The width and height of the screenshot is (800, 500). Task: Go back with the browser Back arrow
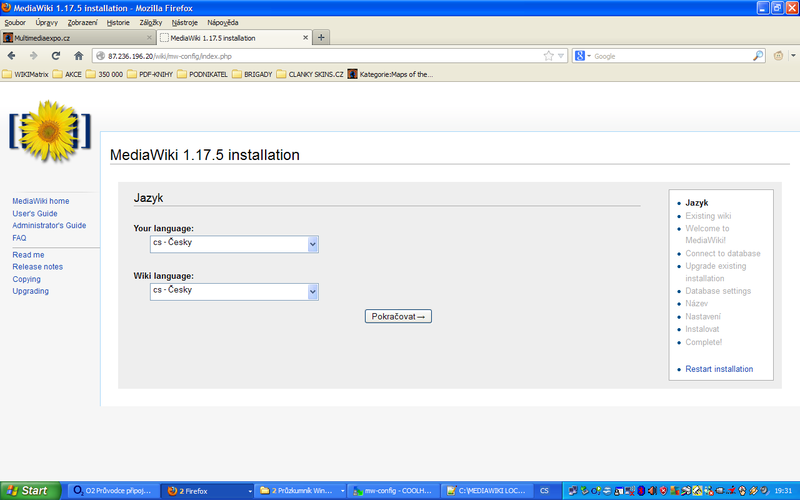11,56
